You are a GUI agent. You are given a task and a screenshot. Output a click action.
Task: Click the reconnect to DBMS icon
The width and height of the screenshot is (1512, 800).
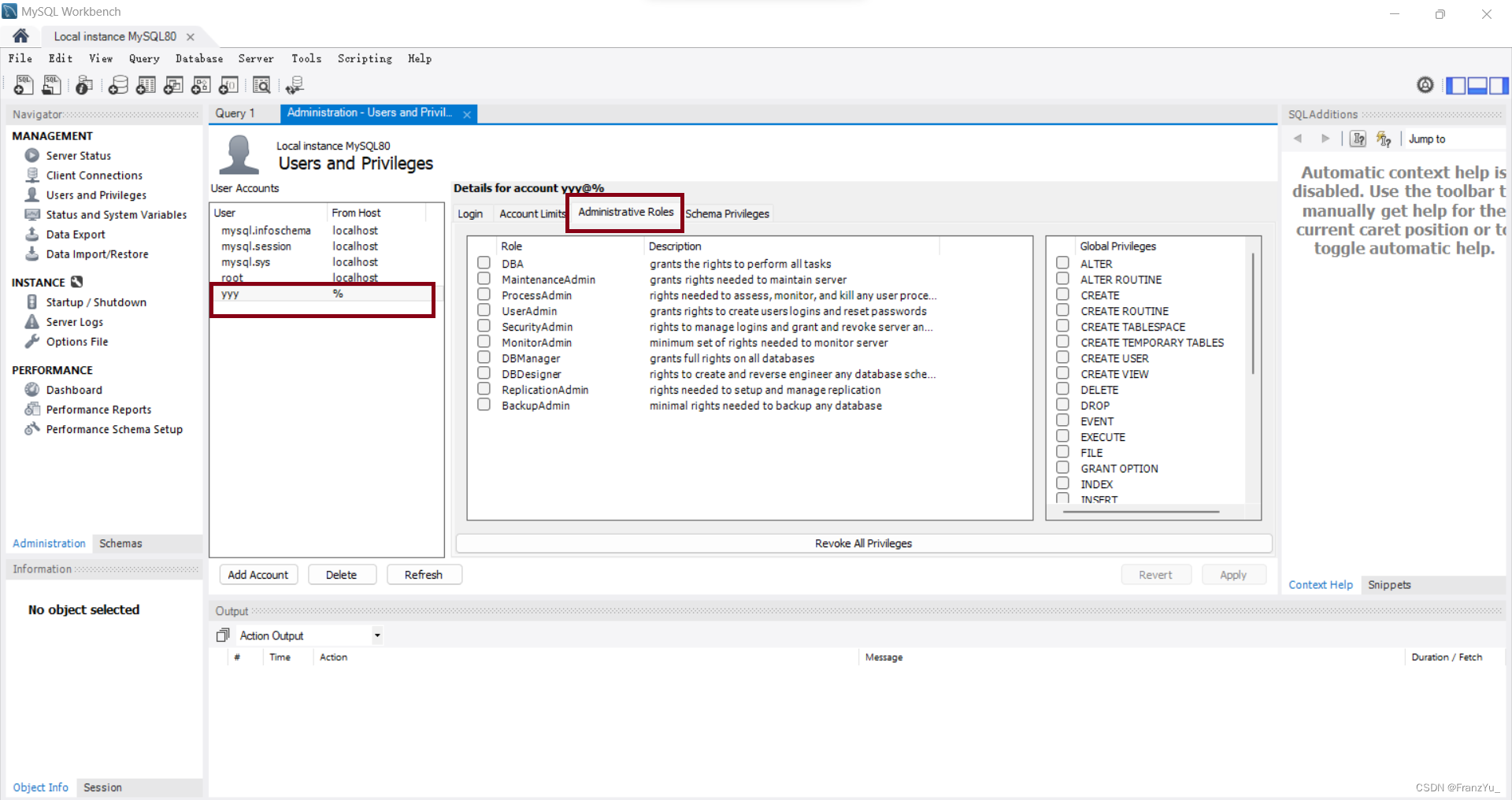click(295, 85)
